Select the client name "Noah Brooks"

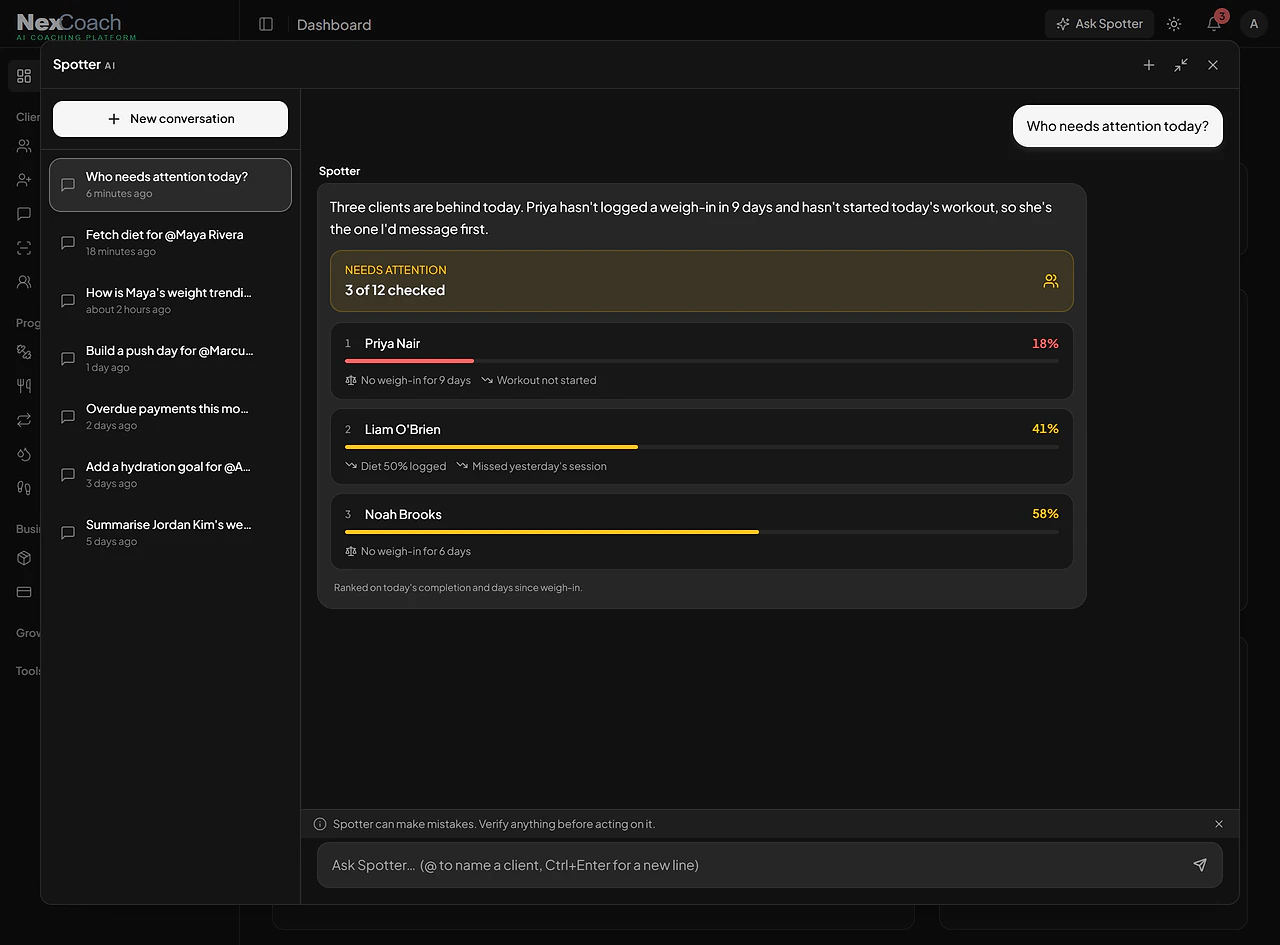403,515
